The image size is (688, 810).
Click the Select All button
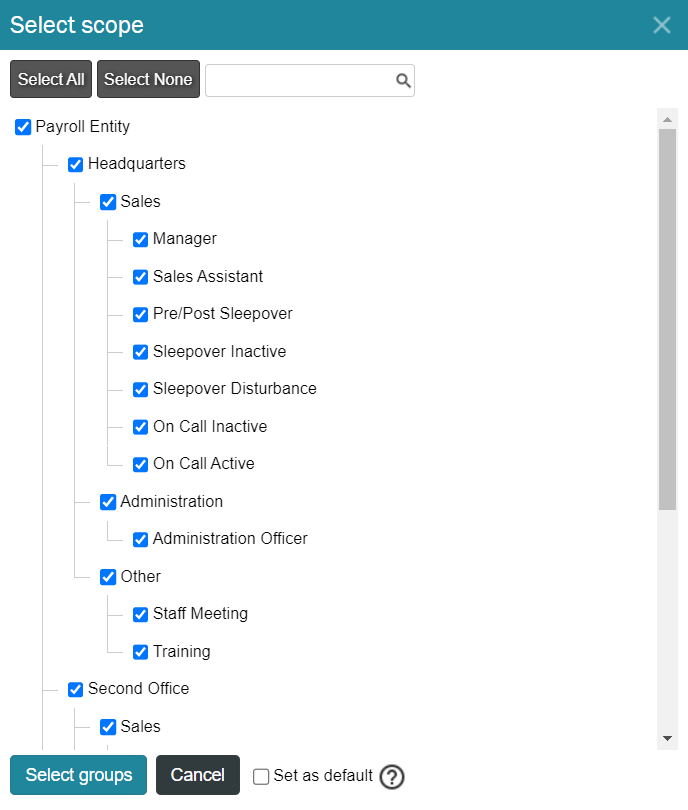point(51,79)
